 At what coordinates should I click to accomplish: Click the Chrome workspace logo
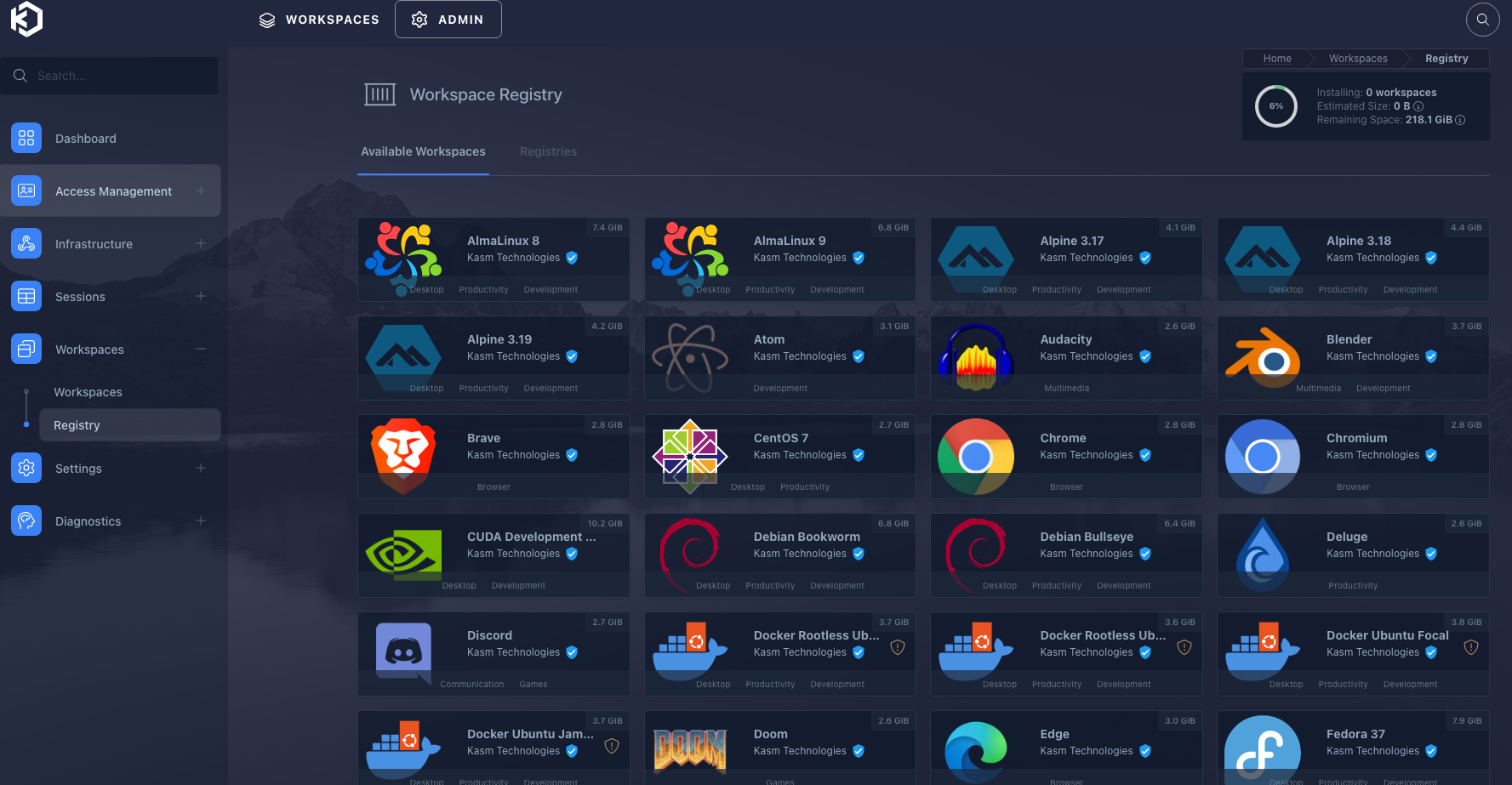coord(976,456)
